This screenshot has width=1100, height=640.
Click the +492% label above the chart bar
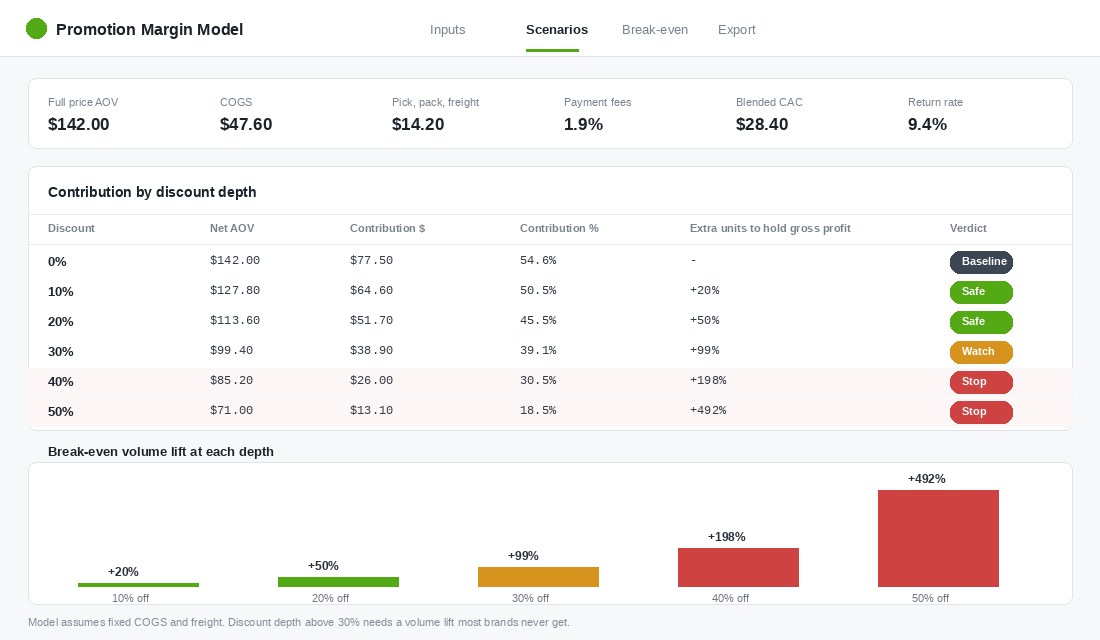[x=927, y=479]
